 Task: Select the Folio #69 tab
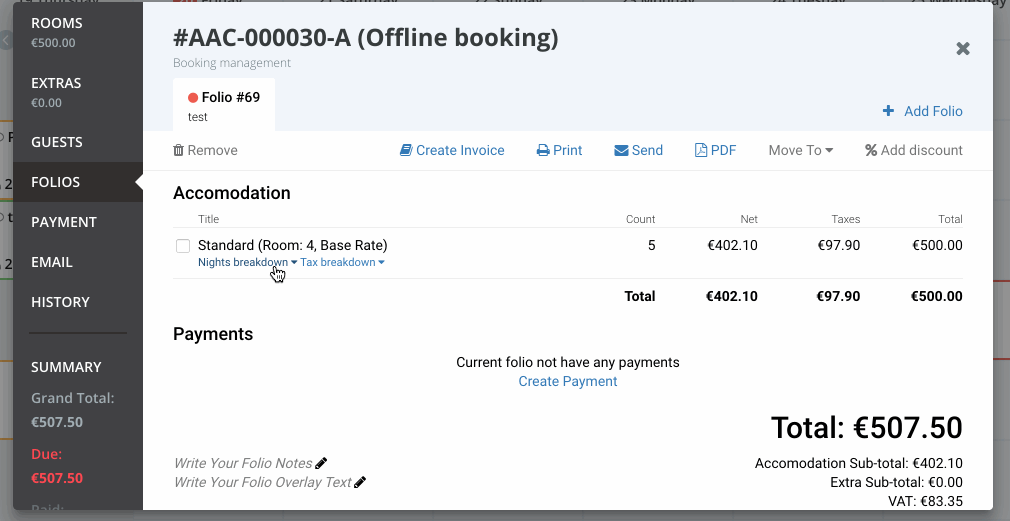click(224, 106)
